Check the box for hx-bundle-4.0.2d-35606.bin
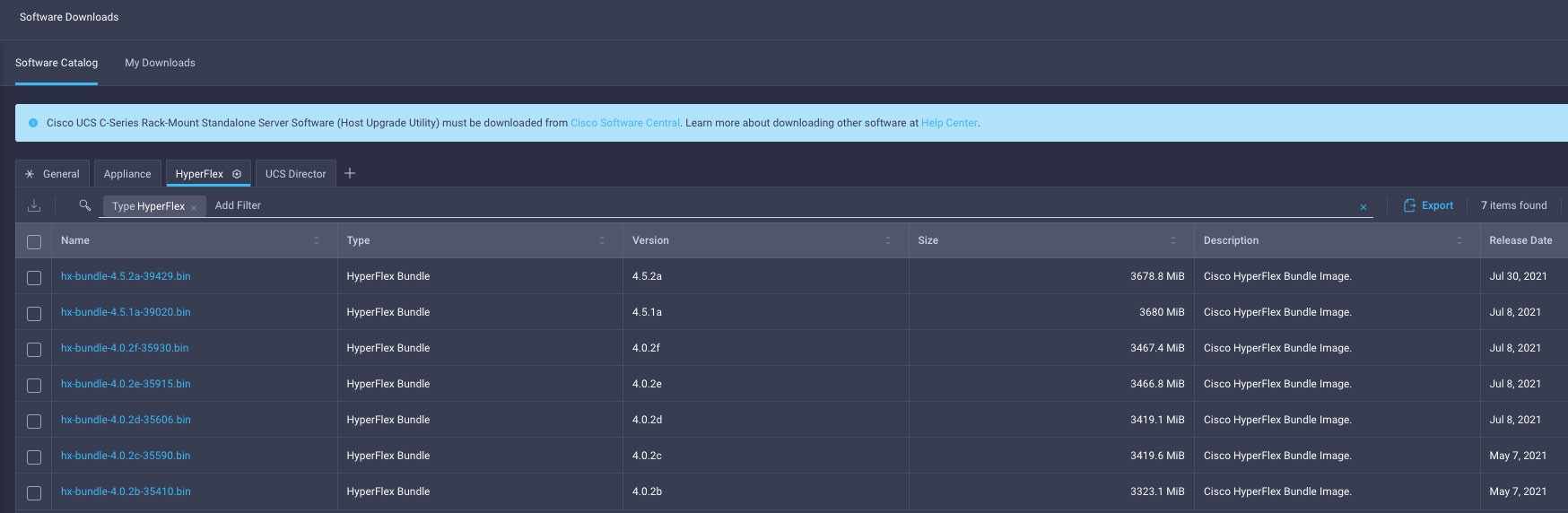This screenshot has width=1568, height=513. click(34, 421)
